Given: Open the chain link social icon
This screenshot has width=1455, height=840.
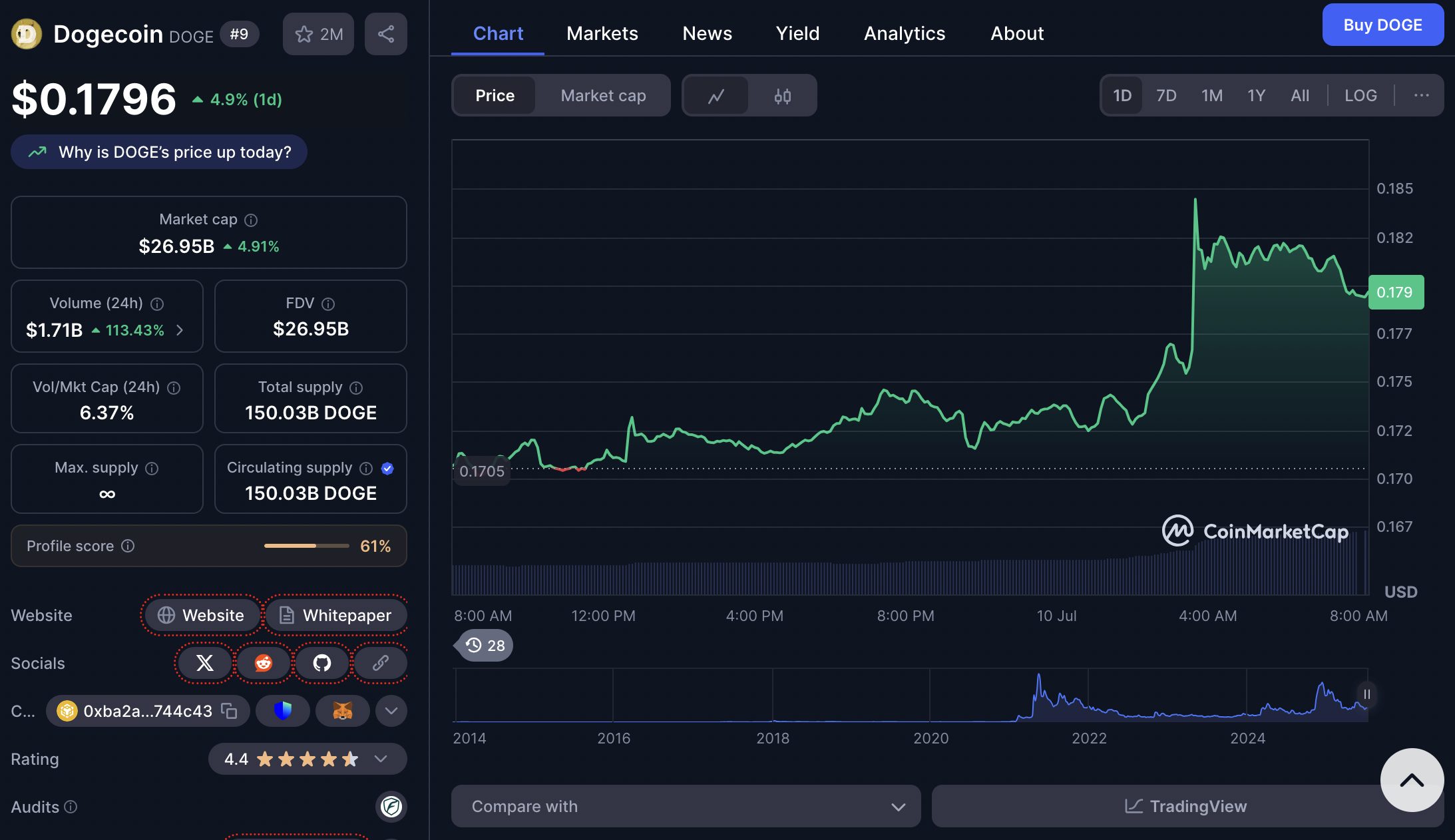Looking at the screenshot, I should tap(381, 663).
